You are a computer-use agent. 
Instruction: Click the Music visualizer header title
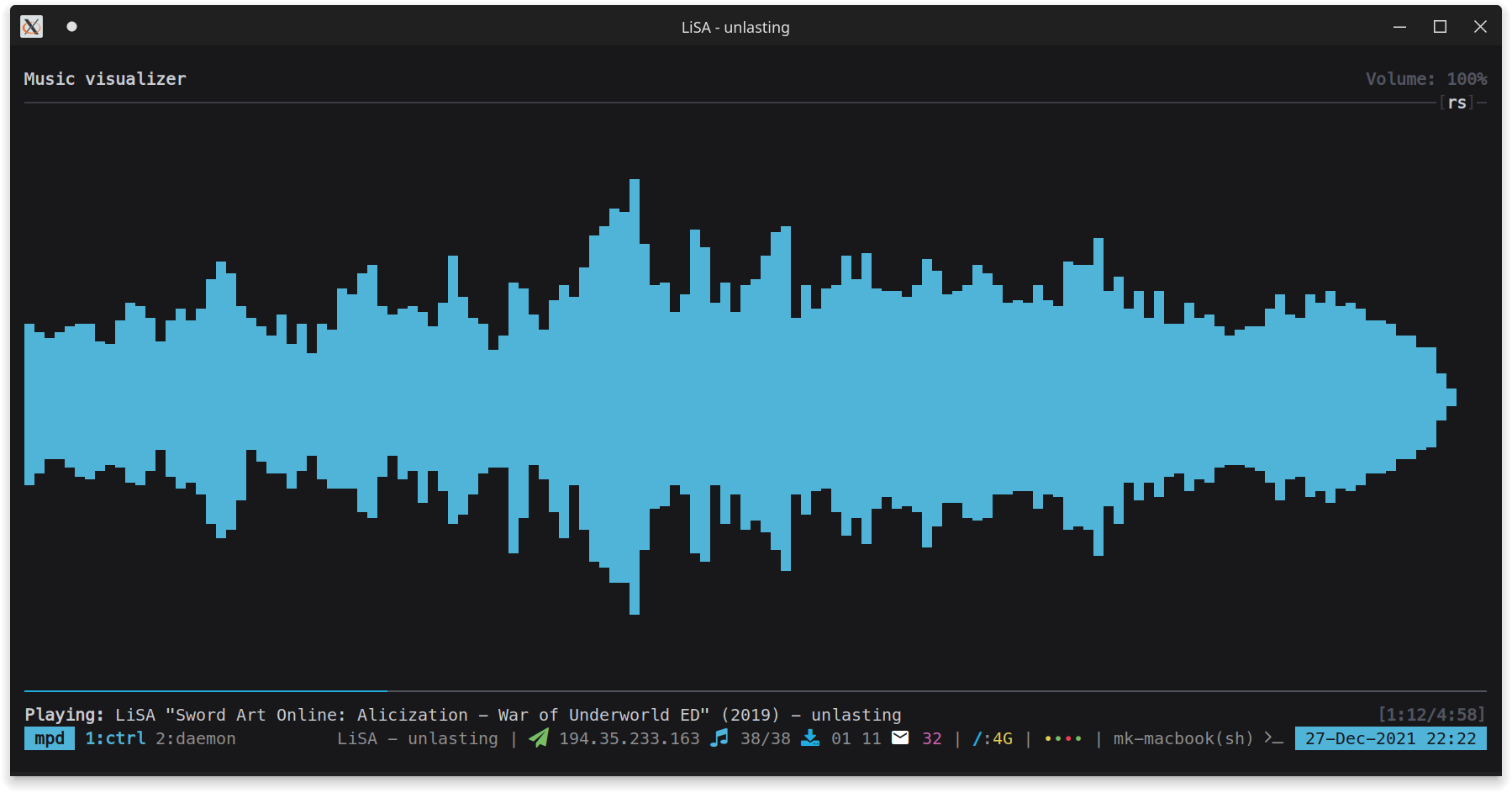(x=105, y=79)
